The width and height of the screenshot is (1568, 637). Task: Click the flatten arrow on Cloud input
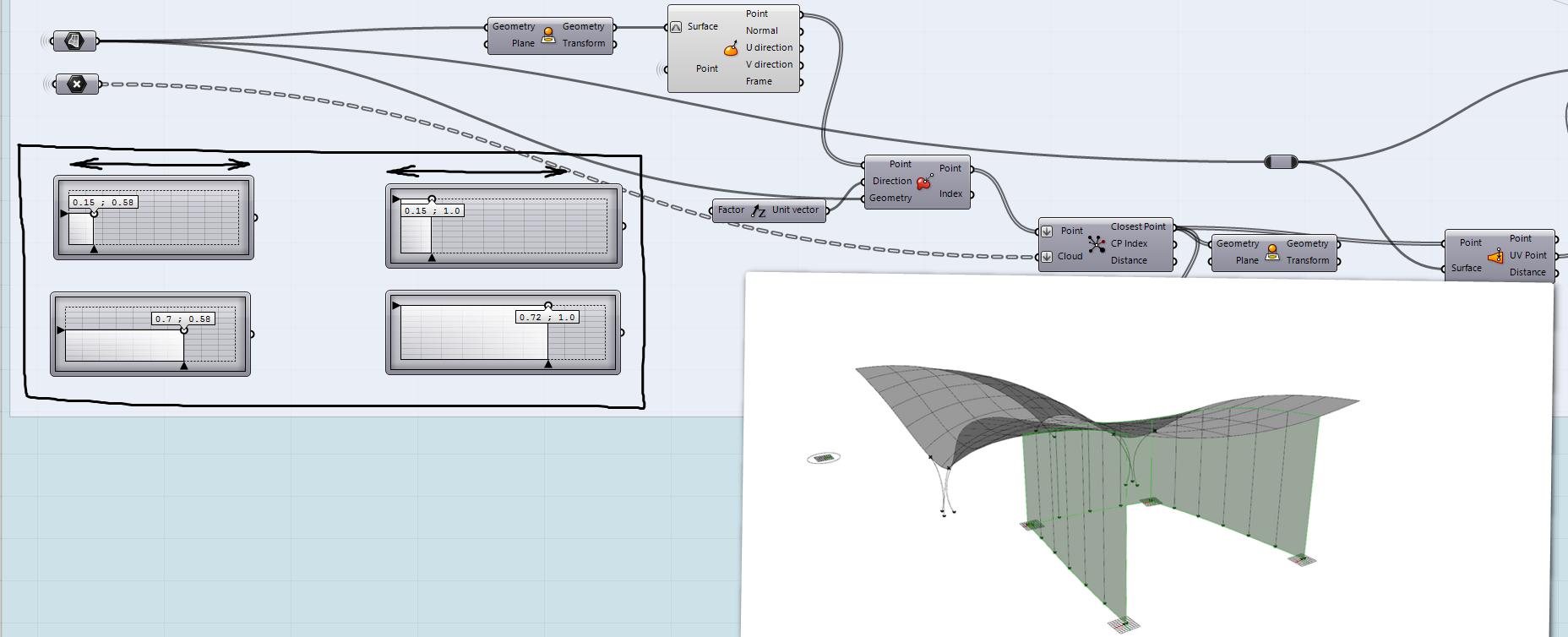coord(1048,256)
